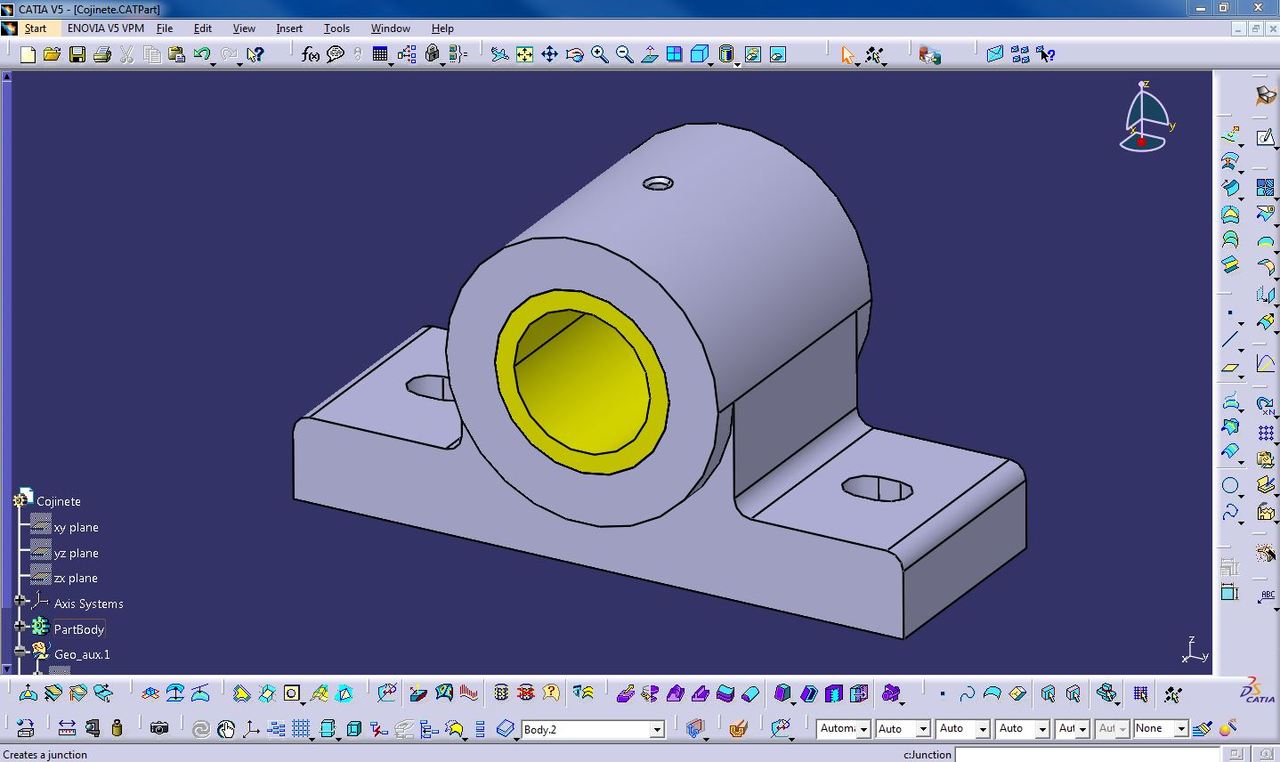This screenshot has width=1280, height=762.
Task: Toggle Swap Visible Space
Action: pyautogui.click(x=778, y=54)
